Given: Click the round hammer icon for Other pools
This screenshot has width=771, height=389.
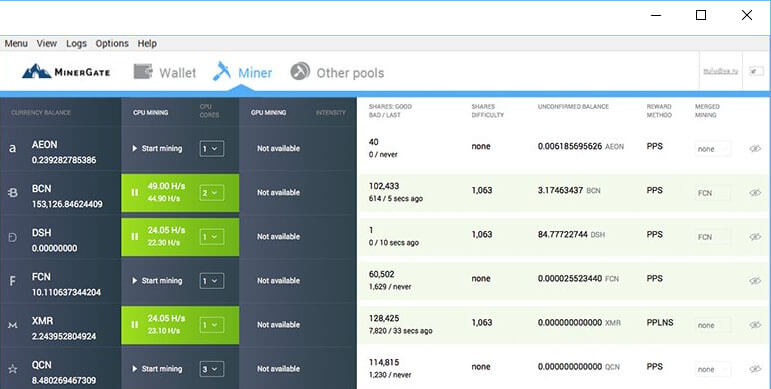Looking at the screenshot, I should tap(300, 71).
